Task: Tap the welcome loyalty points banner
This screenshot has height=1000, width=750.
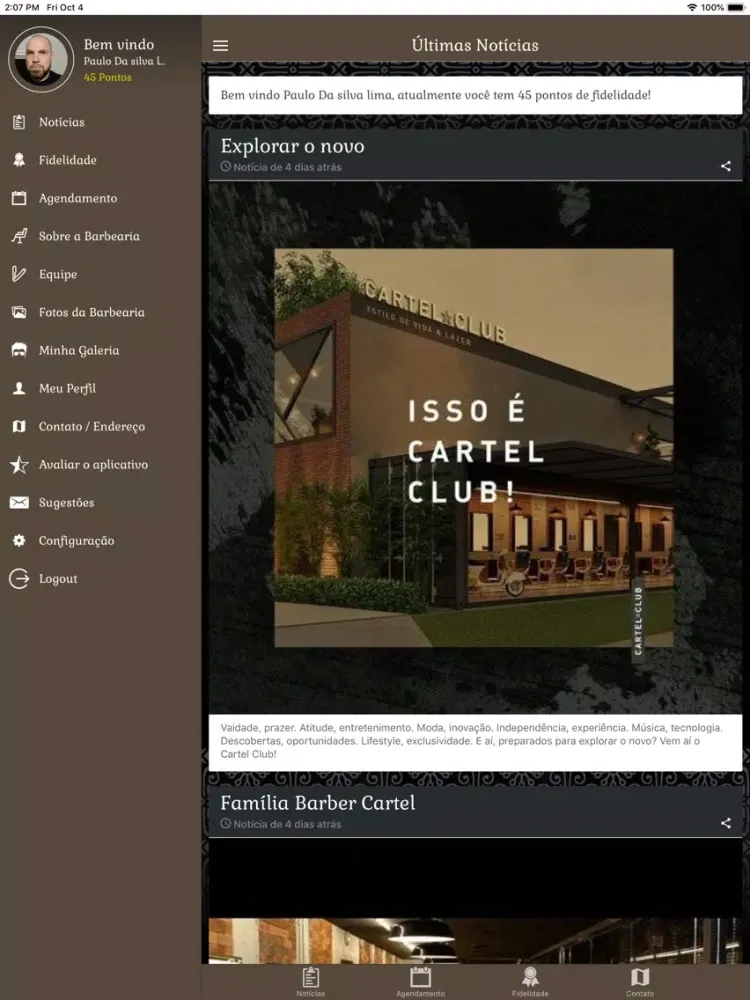Action: tap(475, 95)
